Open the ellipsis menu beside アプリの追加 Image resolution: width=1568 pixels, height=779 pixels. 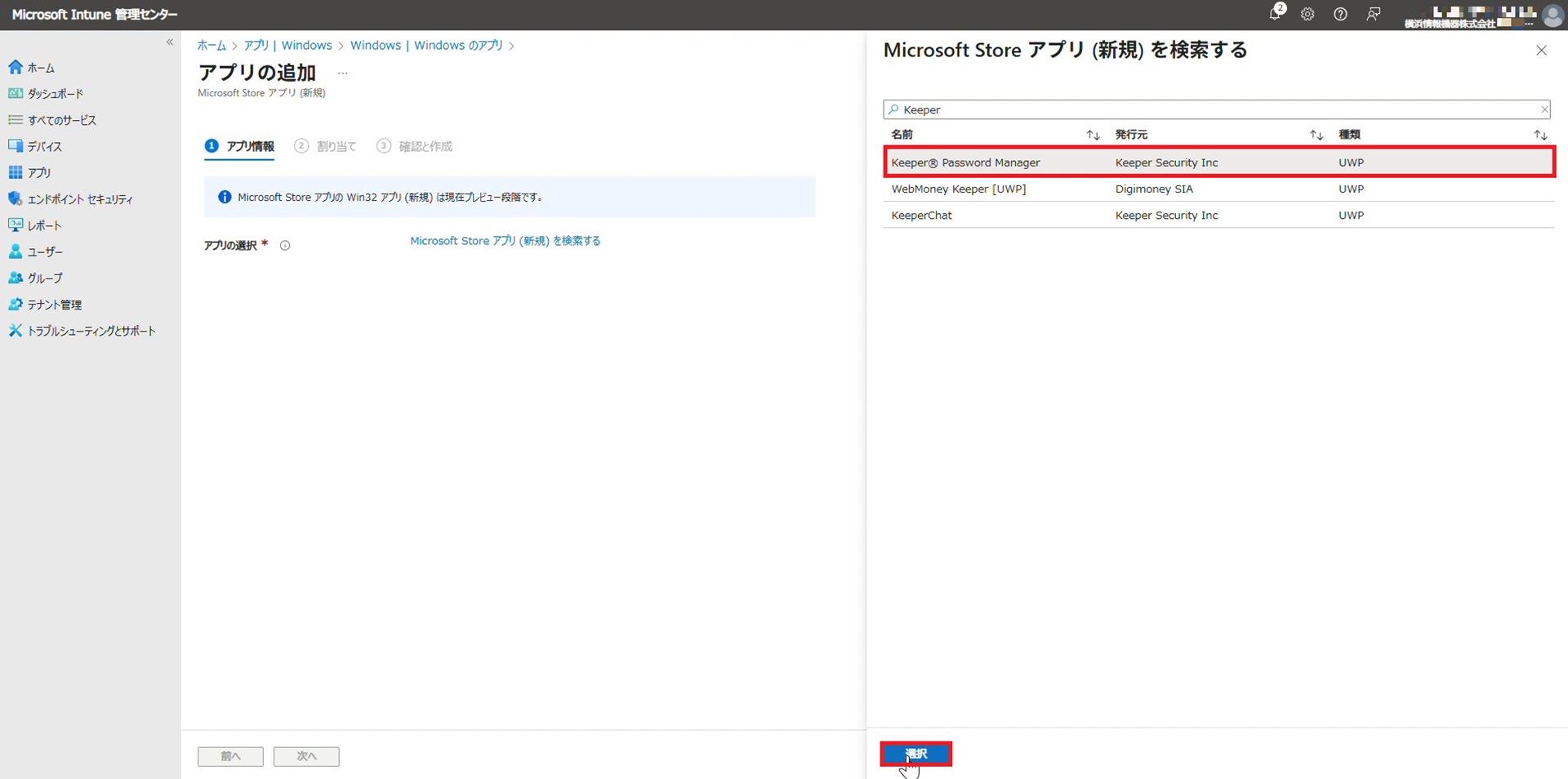(343, 73)
